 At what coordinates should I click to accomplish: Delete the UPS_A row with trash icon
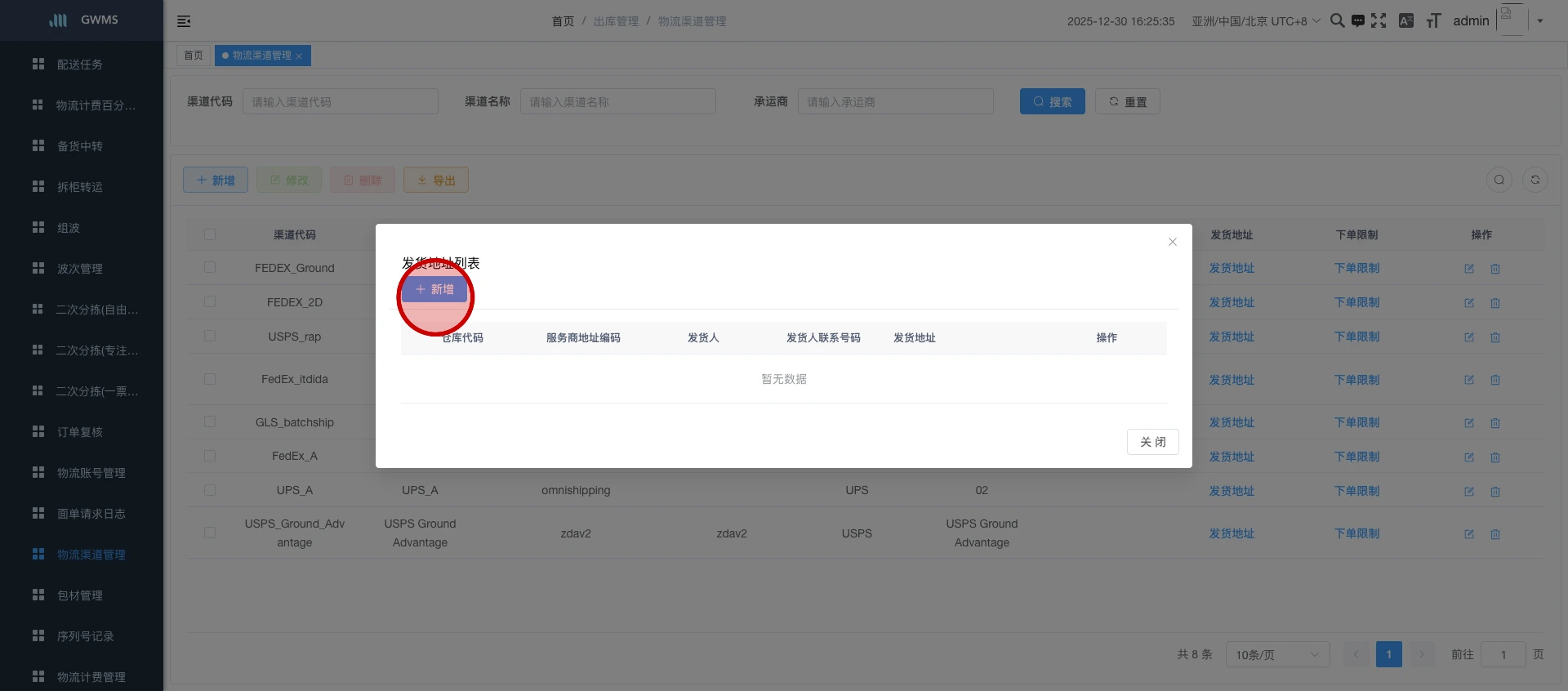1495,492
